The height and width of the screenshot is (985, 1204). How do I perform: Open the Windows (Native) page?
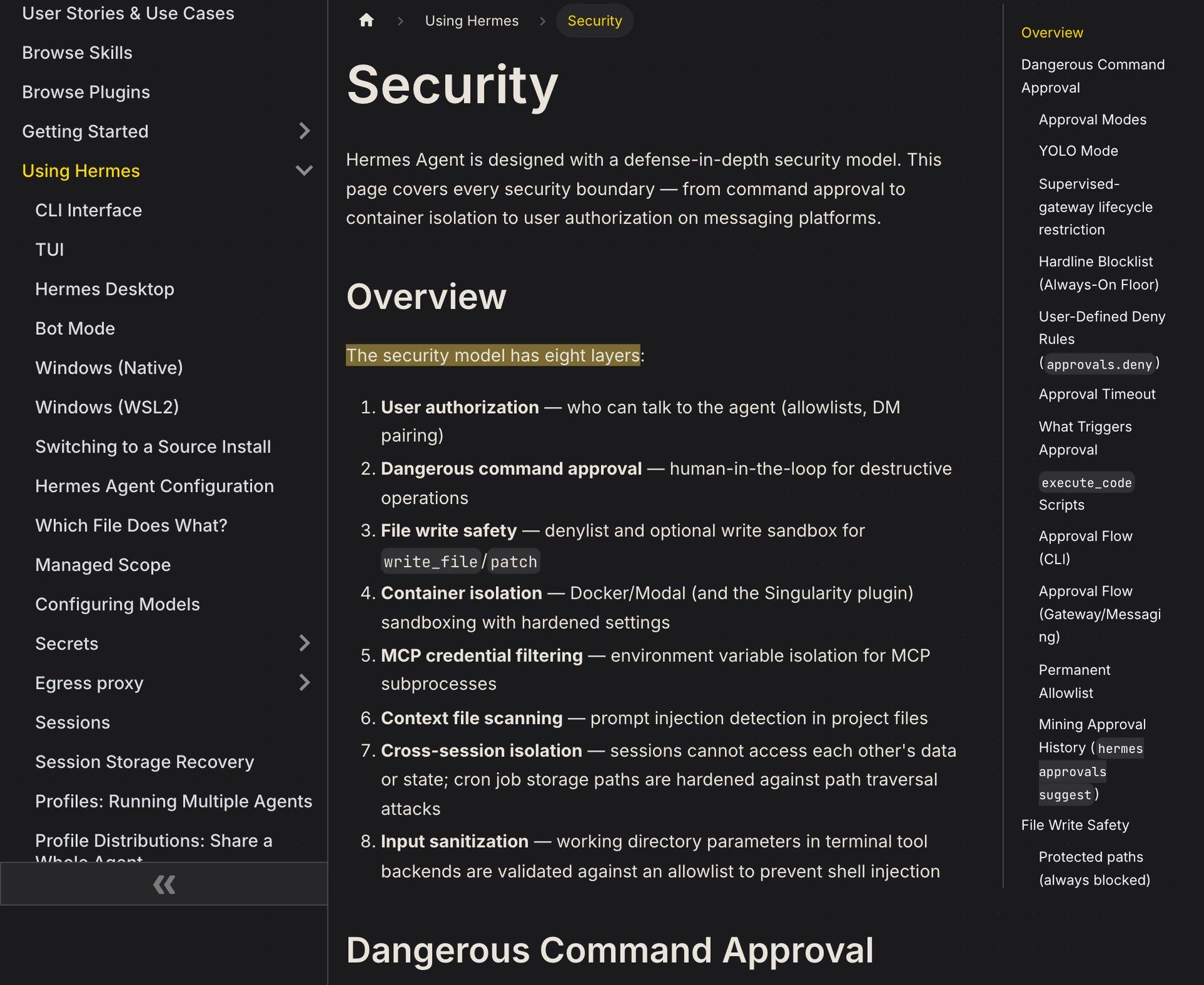(109, 368)
